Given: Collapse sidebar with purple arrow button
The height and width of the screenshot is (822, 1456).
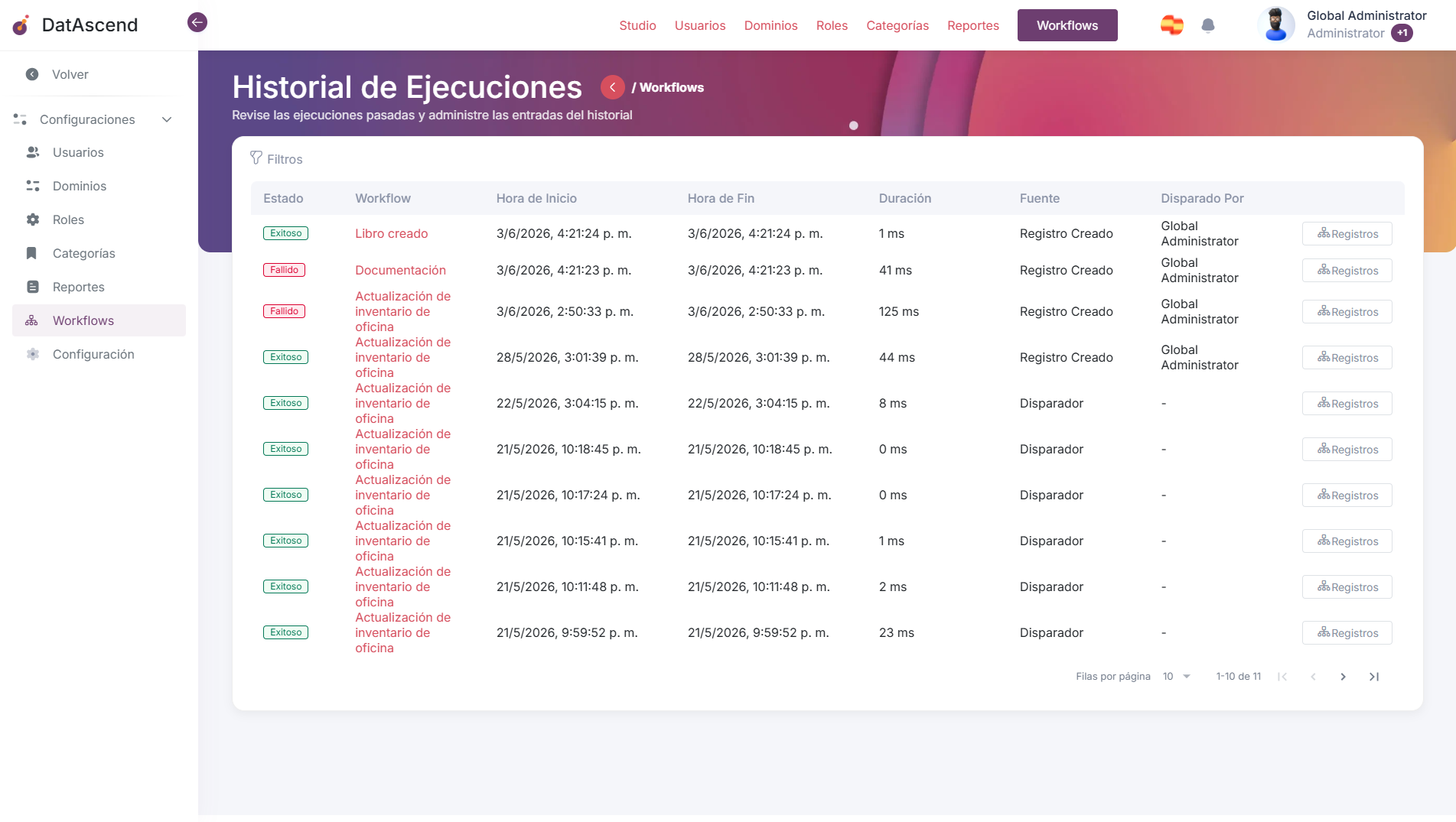Looking at the screenshot, I should (197, 22).
